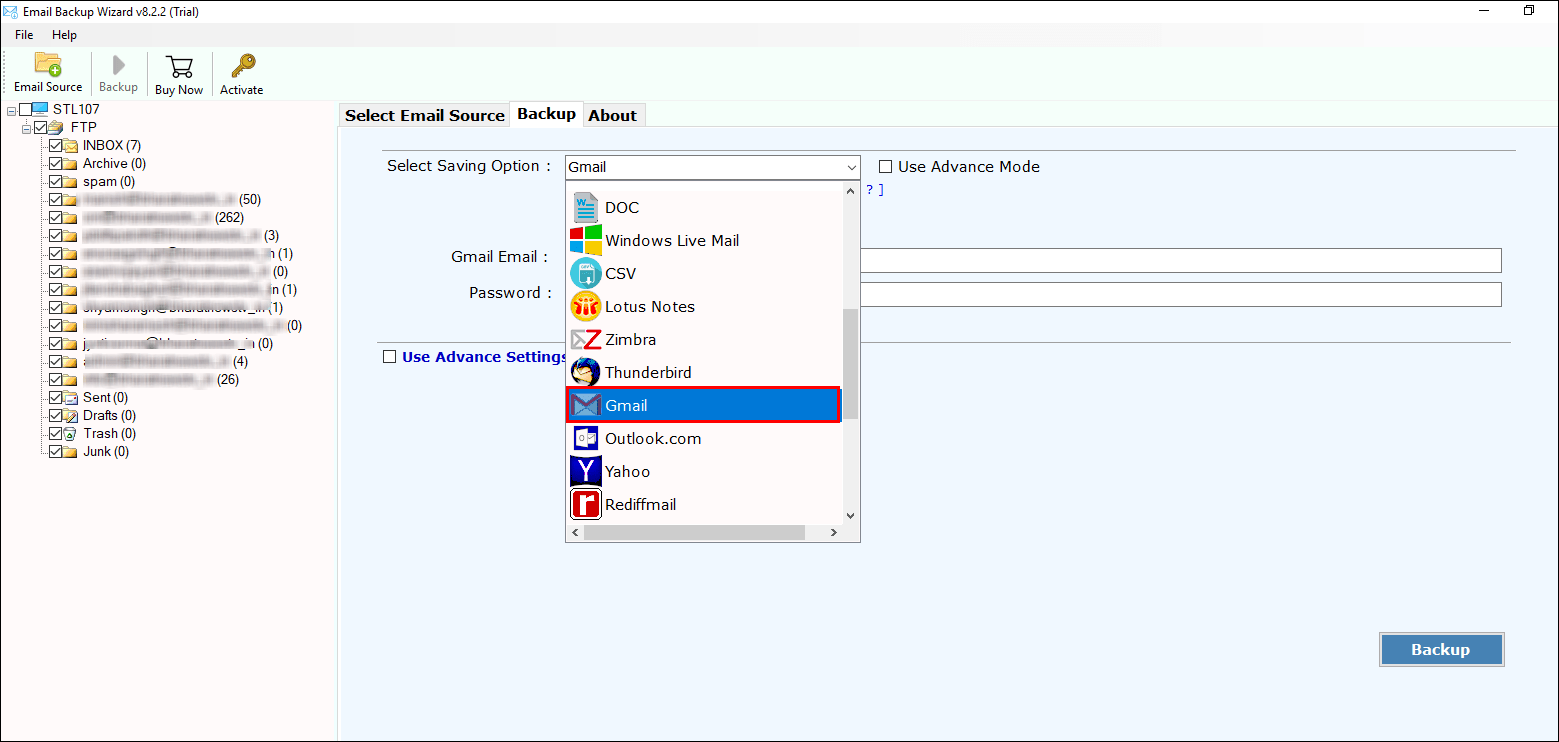The height and width of the screenshot is (742, 1559).
Task: Uncheck the Archive (0) checkbox
Action: [56, 164]
